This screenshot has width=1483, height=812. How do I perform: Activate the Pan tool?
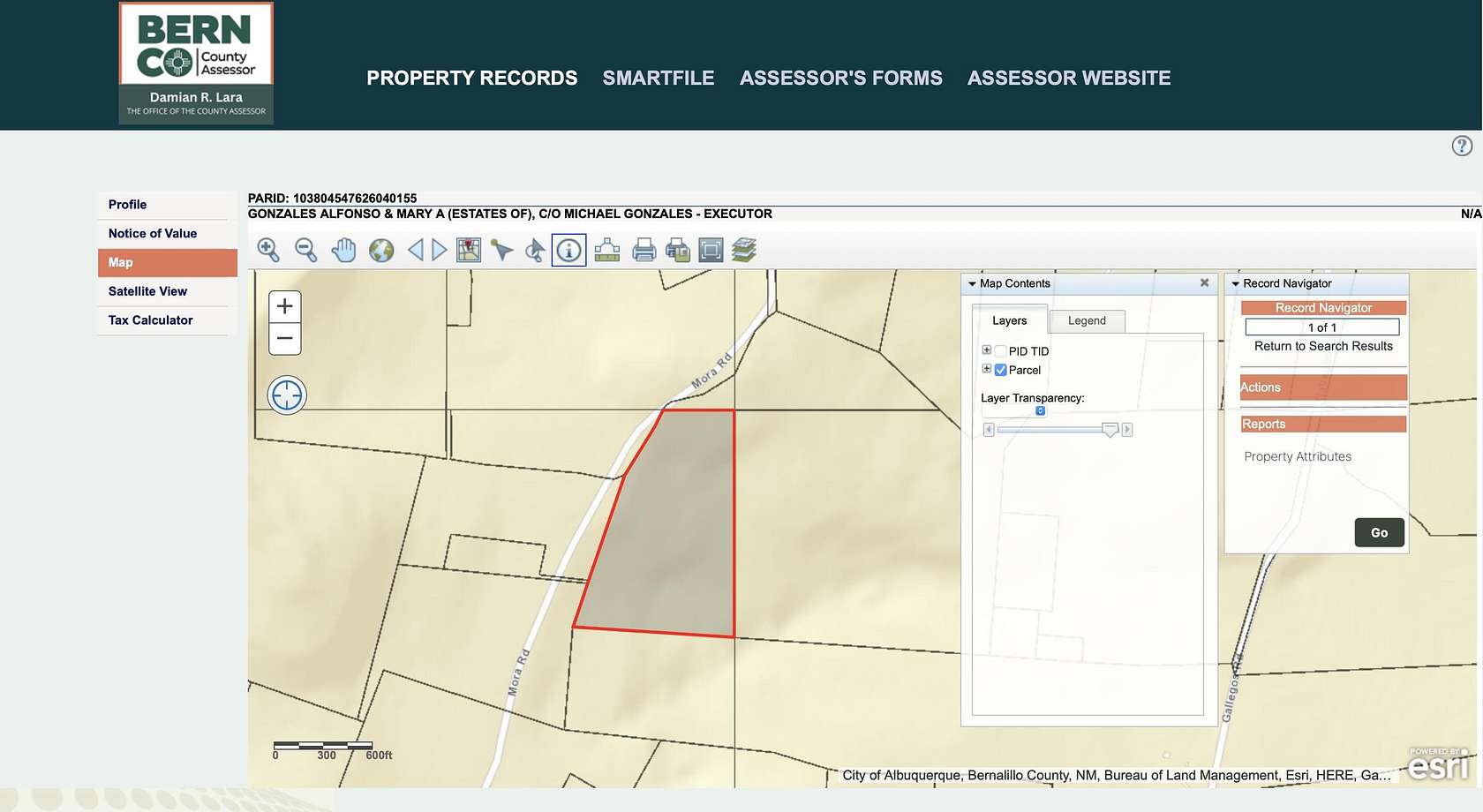pyautogui.click(x=343, y=250)
